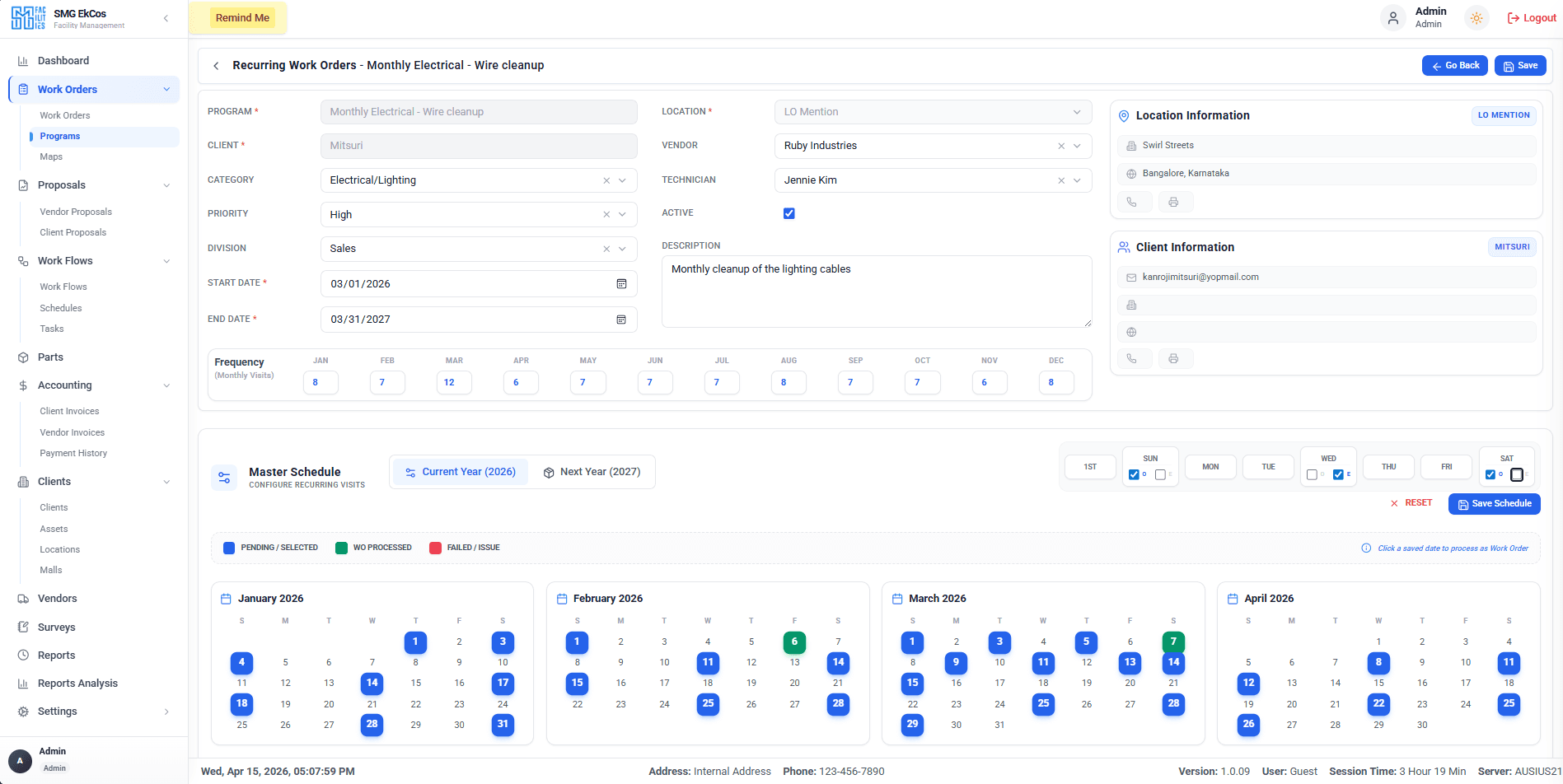
Task: Click the email icon beside kanrojimitsuri@yopmail.com
Action: [x=1130, y=278]
